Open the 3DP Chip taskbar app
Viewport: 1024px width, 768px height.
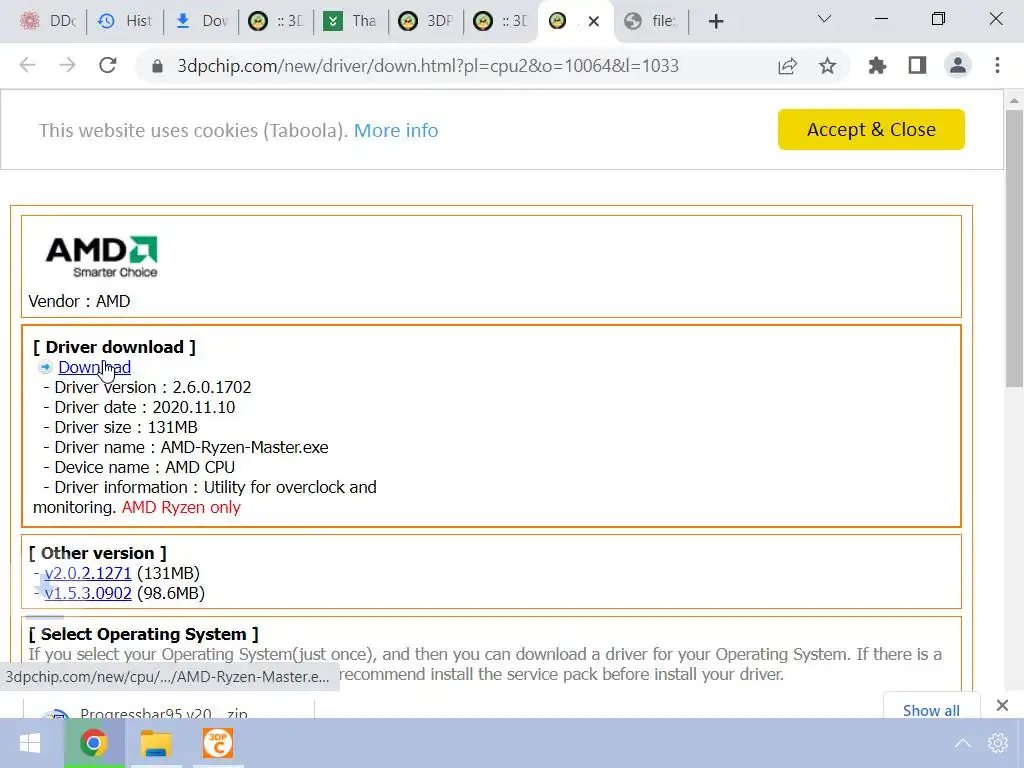point(217,743)
